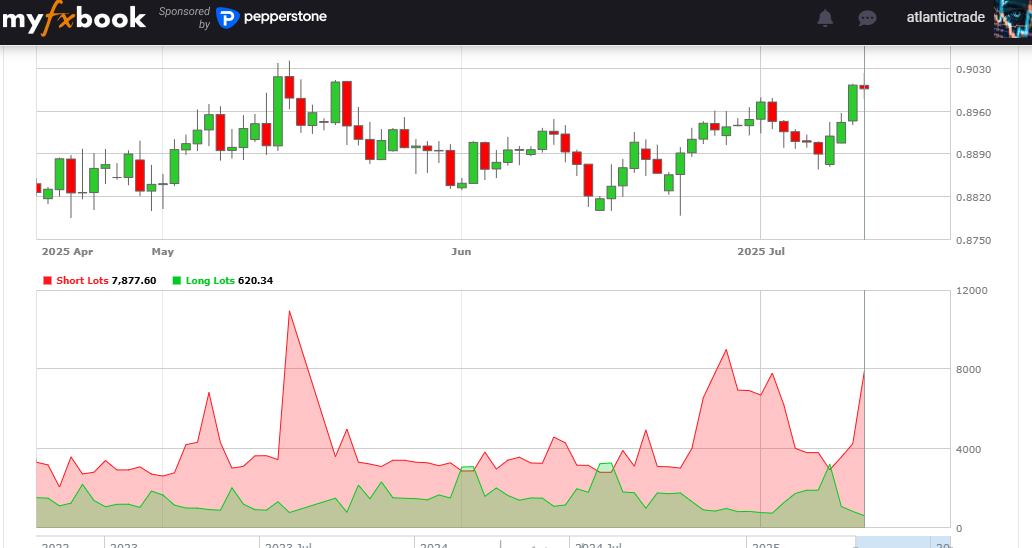Click the 8000 lots axis label
This screenshot has height=548, width=1032.
coord(968,370)
